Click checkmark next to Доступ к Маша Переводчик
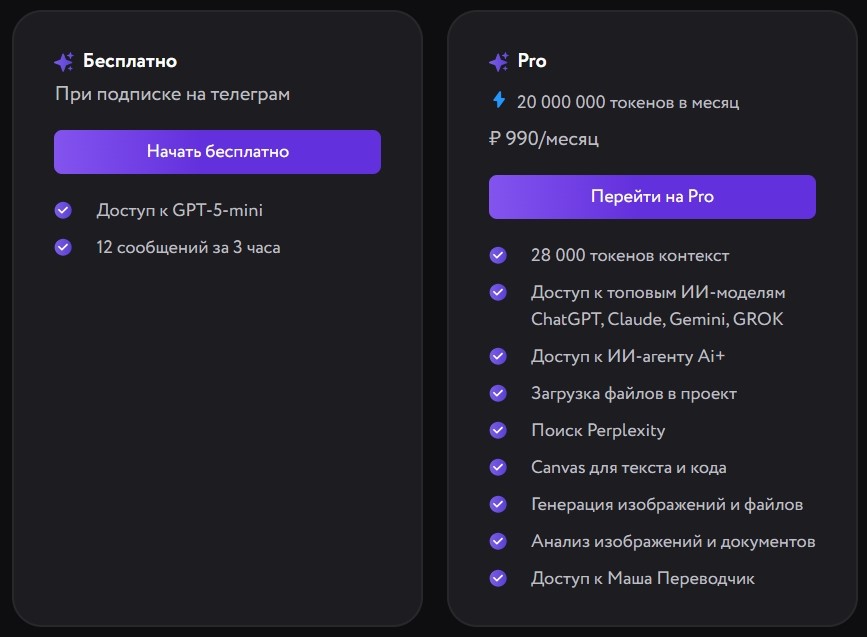Image resolution: width=867 pixels, height=637 pixels. click(x=498, y=578)
